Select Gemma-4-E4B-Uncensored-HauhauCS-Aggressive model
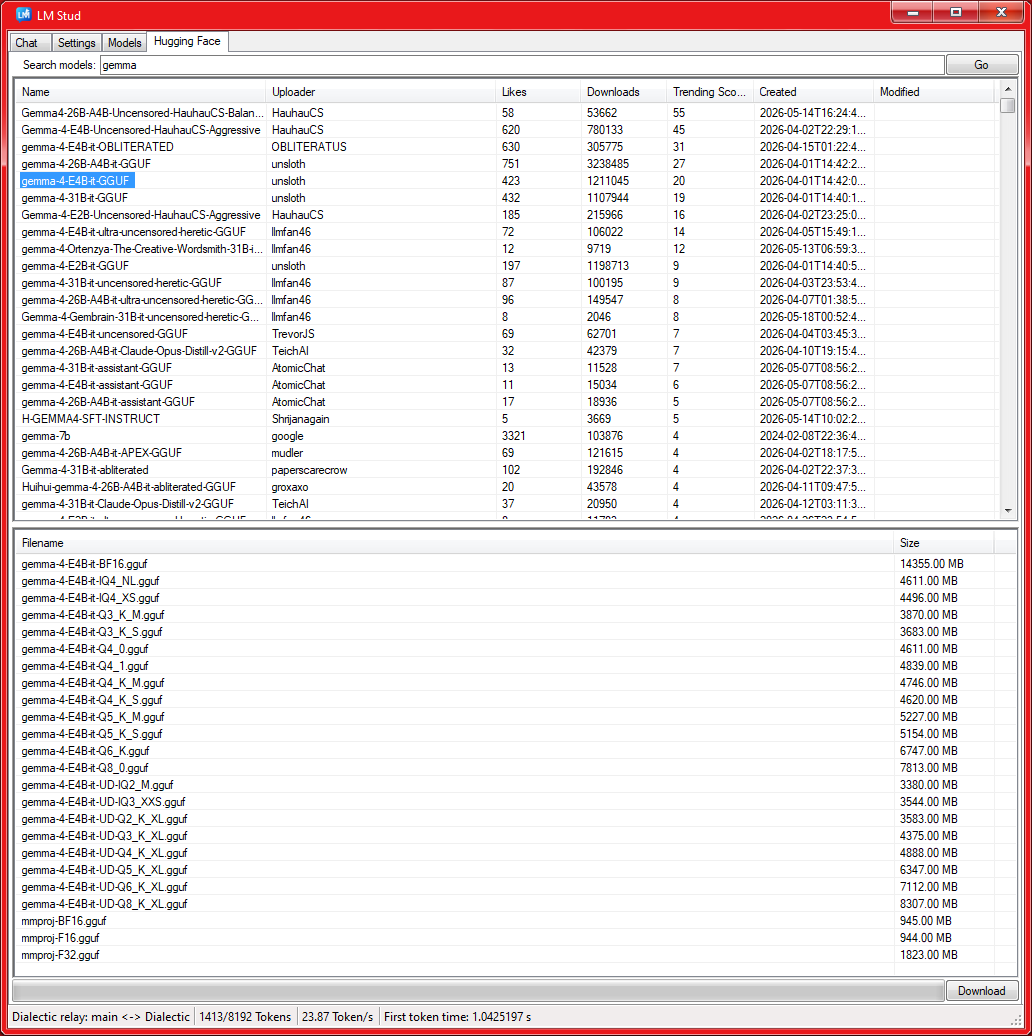 coord(505,130)
